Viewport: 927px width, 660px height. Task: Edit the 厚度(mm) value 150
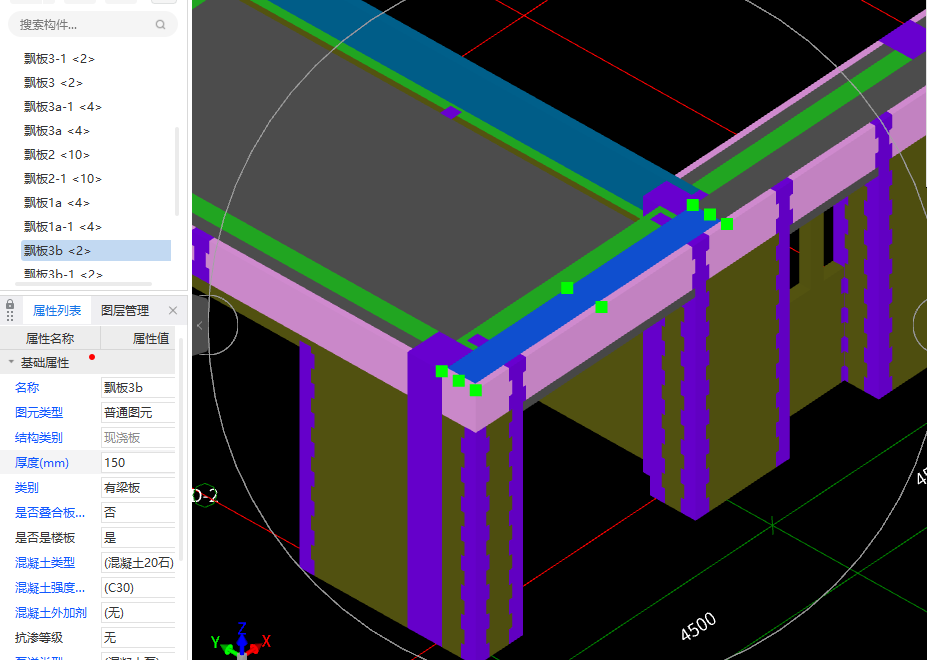[x=138, y=462]
